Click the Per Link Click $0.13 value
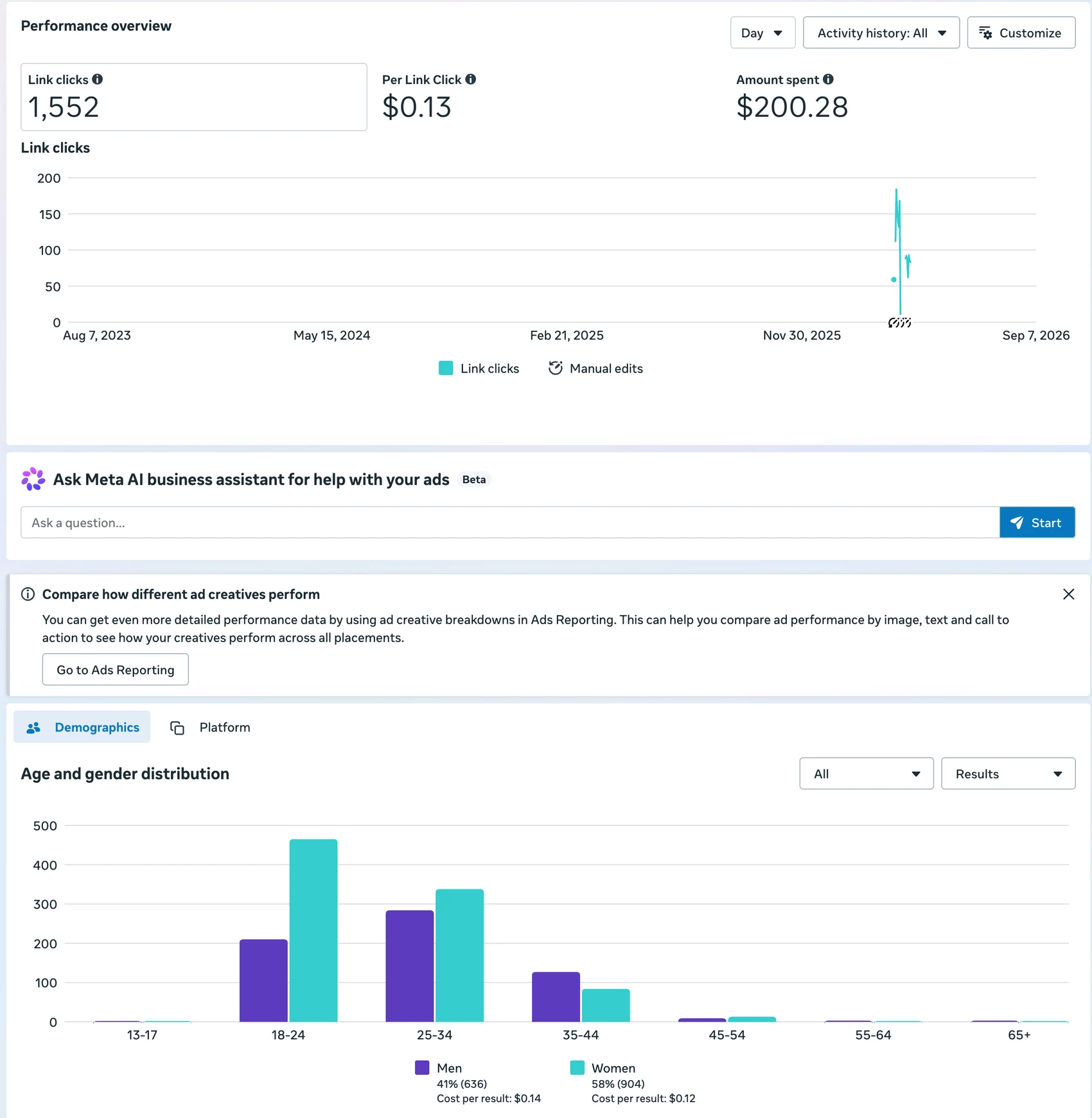This screenshot has height=1118, width=1092. click(417, 107)
